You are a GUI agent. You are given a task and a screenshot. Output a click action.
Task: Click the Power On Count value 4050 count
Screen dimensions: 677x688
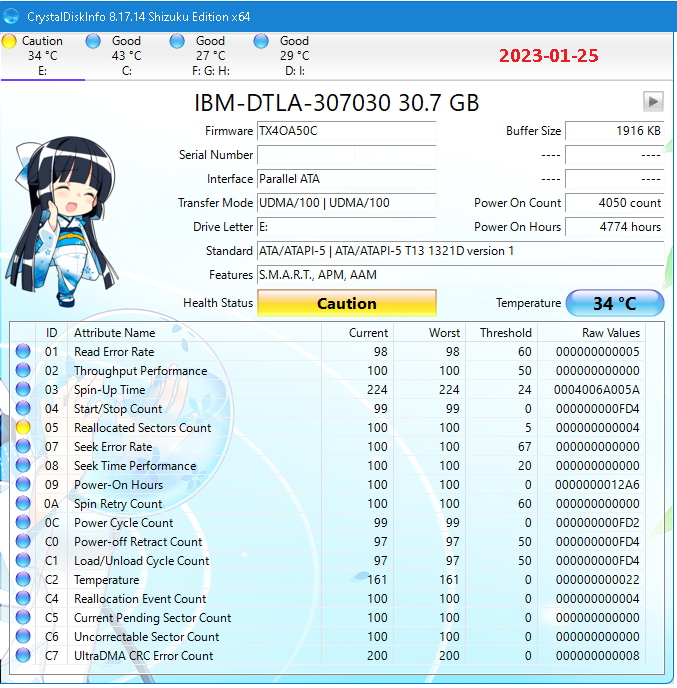click(615, 203)
